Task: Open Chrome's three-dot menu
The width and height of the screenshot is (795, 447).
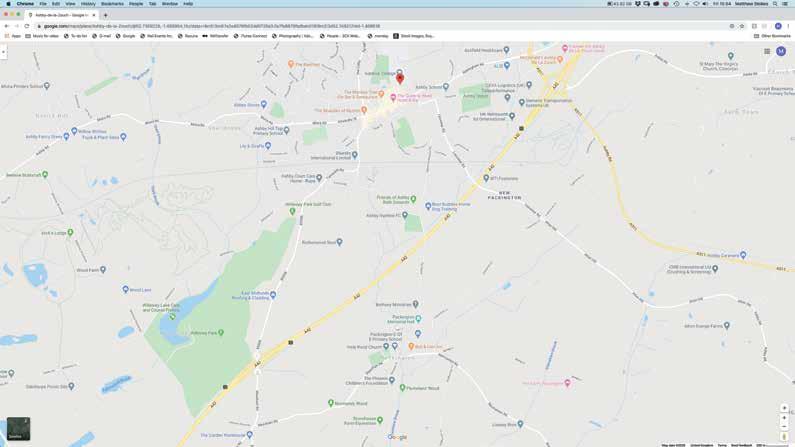Action: [x=788, y=26]
